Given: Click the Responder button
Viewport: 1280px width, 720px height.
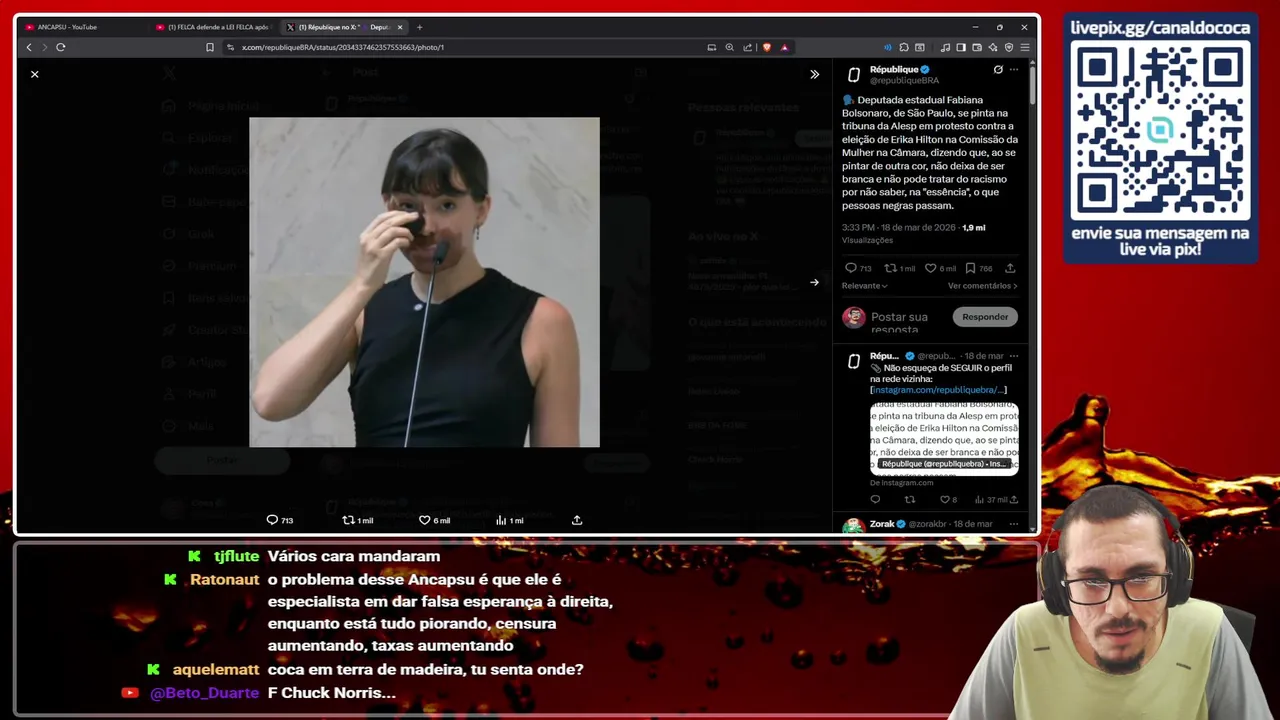Looking at the screenshot, I should pos(985,317).
